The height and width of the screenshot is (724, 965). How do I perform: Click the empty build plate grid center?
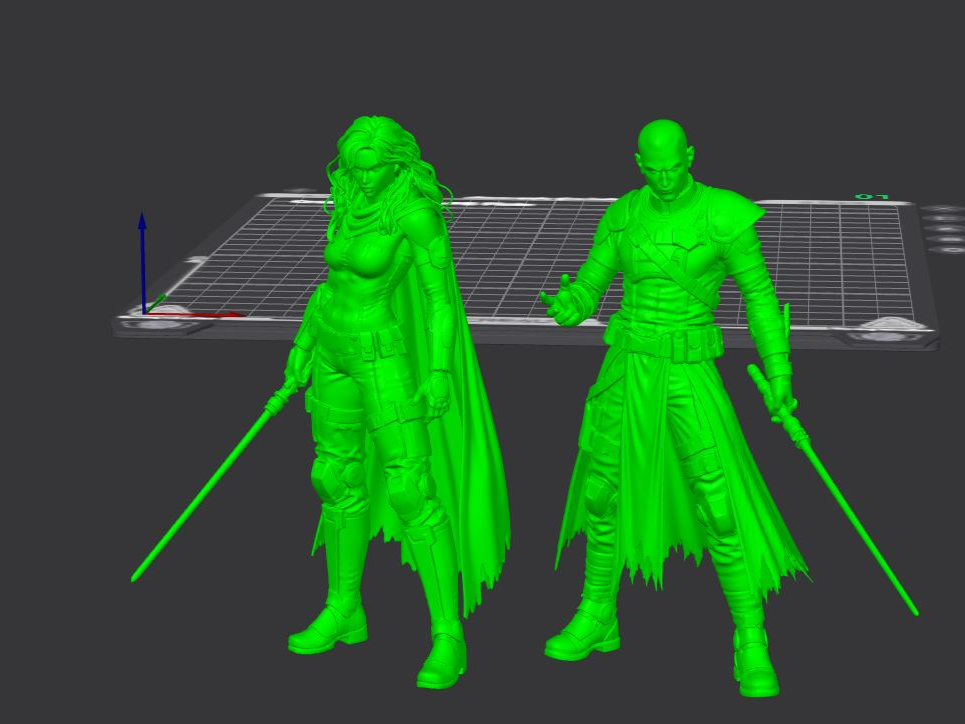[523, 259]
